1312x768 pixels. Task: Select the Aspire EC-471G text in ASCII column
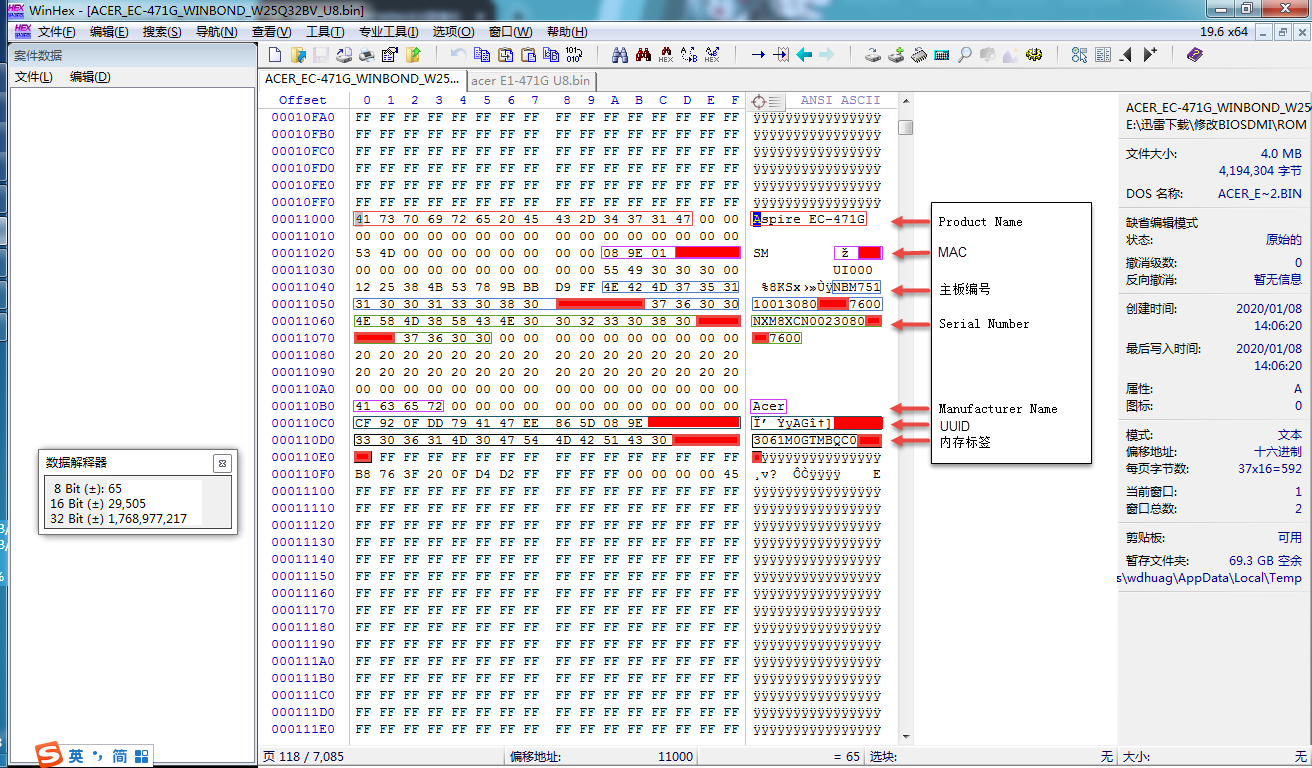pyautogui.click(x=809, y=219)
